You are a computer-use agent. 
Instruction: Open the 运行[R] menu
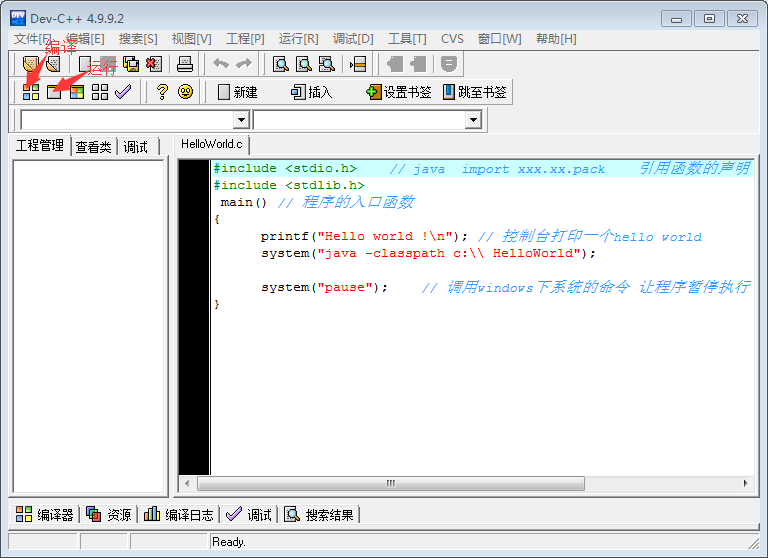tap(299, 39)
